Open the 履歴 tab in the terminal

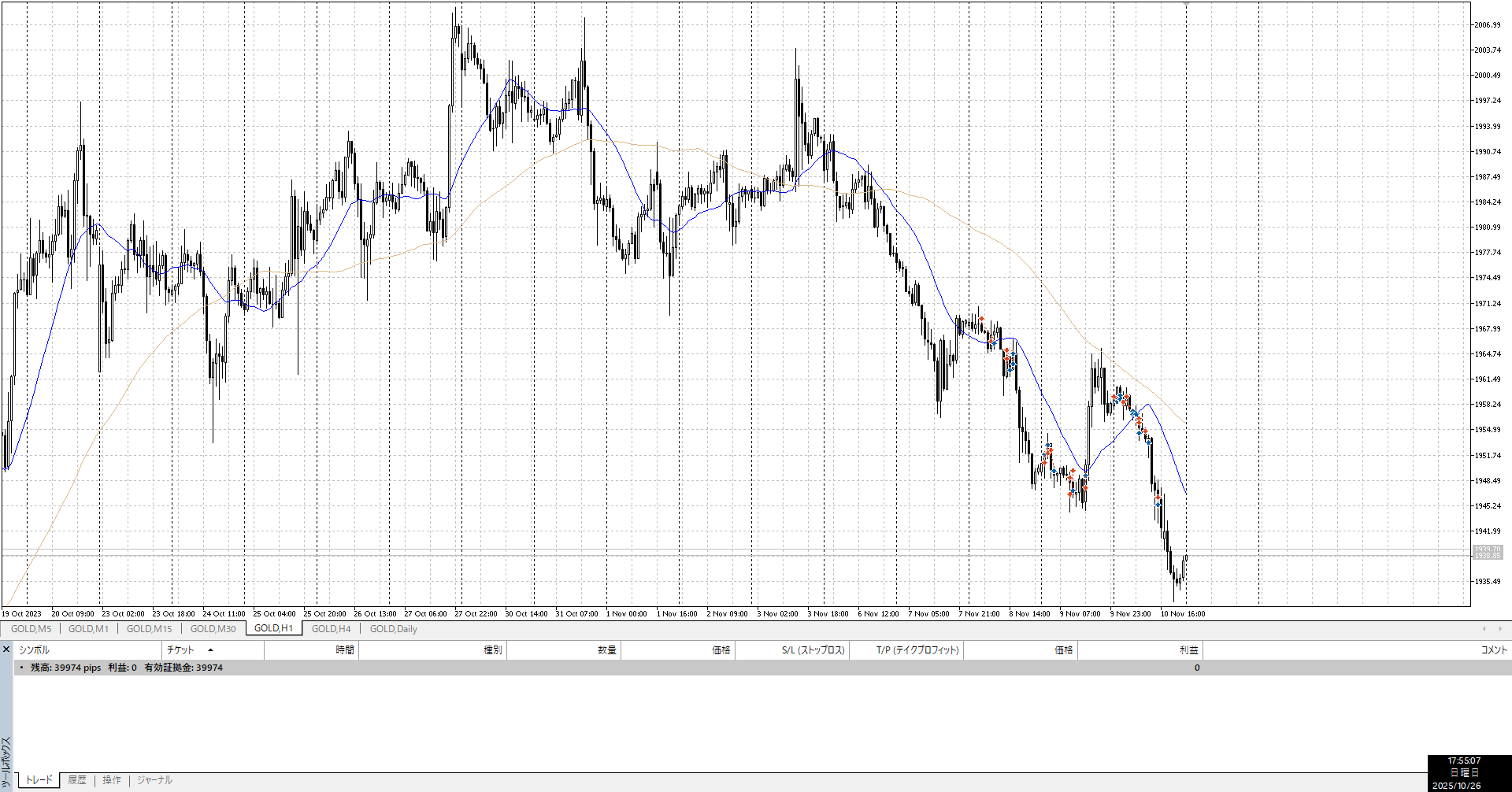click(77, 780)
